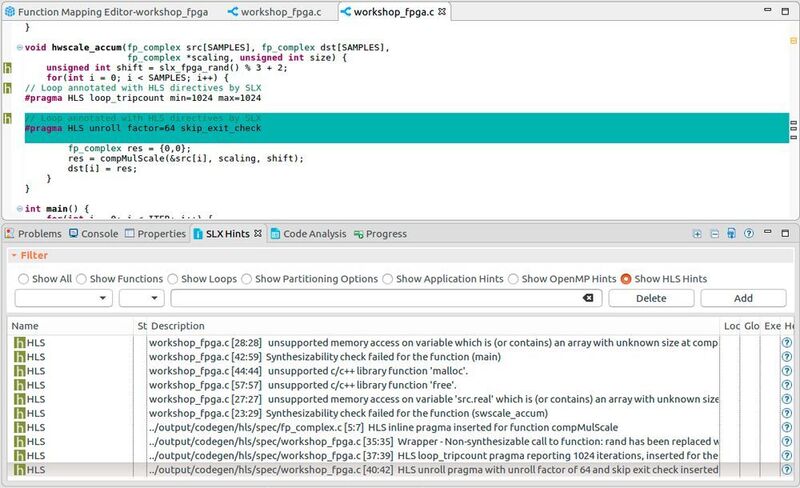Click the Delete button
The width and height of the screenshot is (800, 488).
coord(651,298)
